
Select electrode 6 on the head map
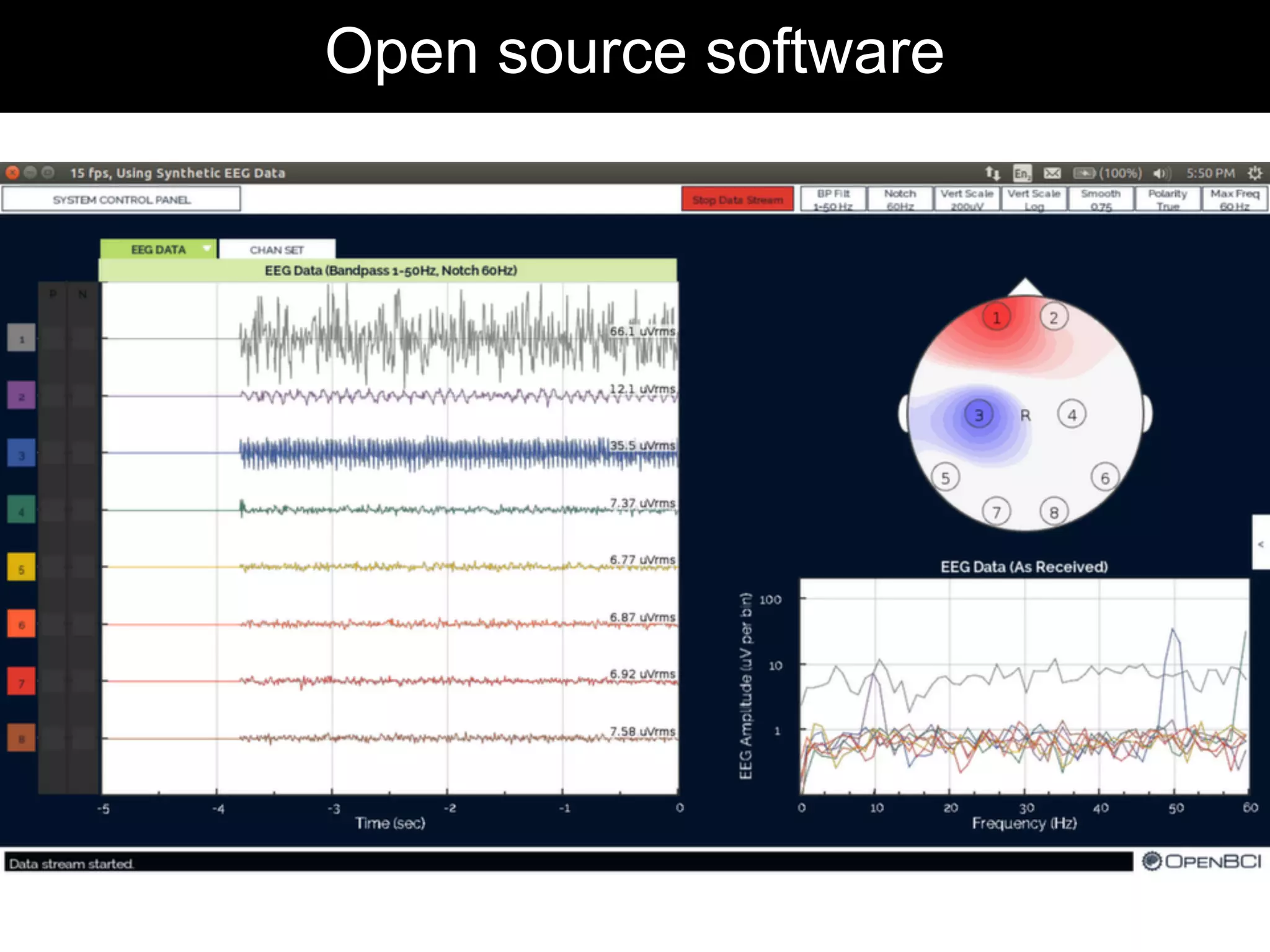pyautogui.click(x=1104, y=478)
